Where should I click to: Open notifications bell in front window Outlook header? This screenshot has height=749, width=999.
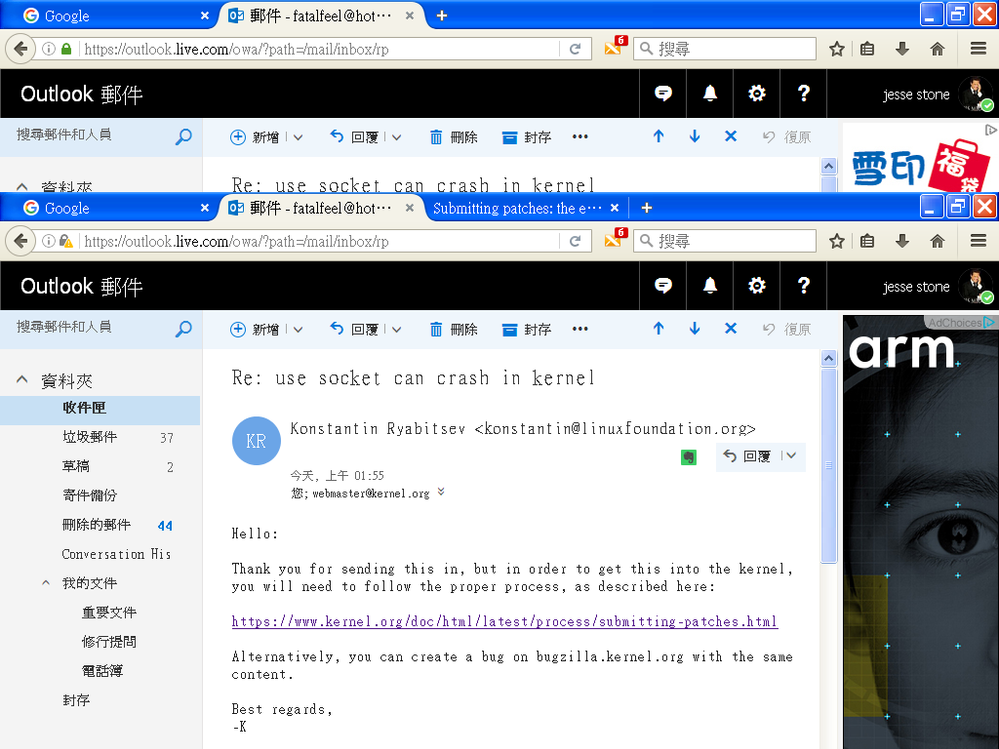710,286
